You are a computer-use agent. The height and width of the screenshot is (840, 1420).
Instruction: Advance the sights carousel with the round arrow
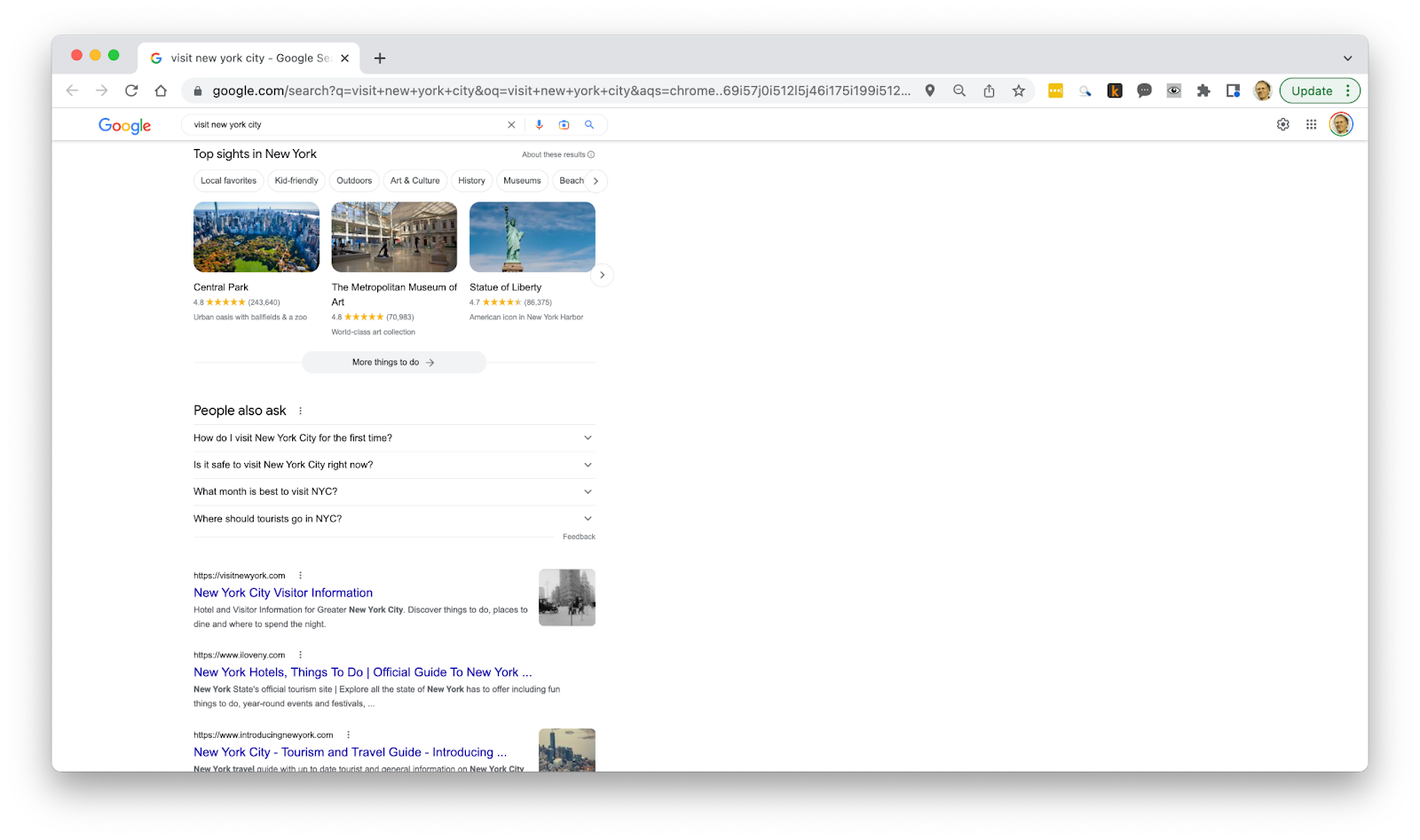602,275
